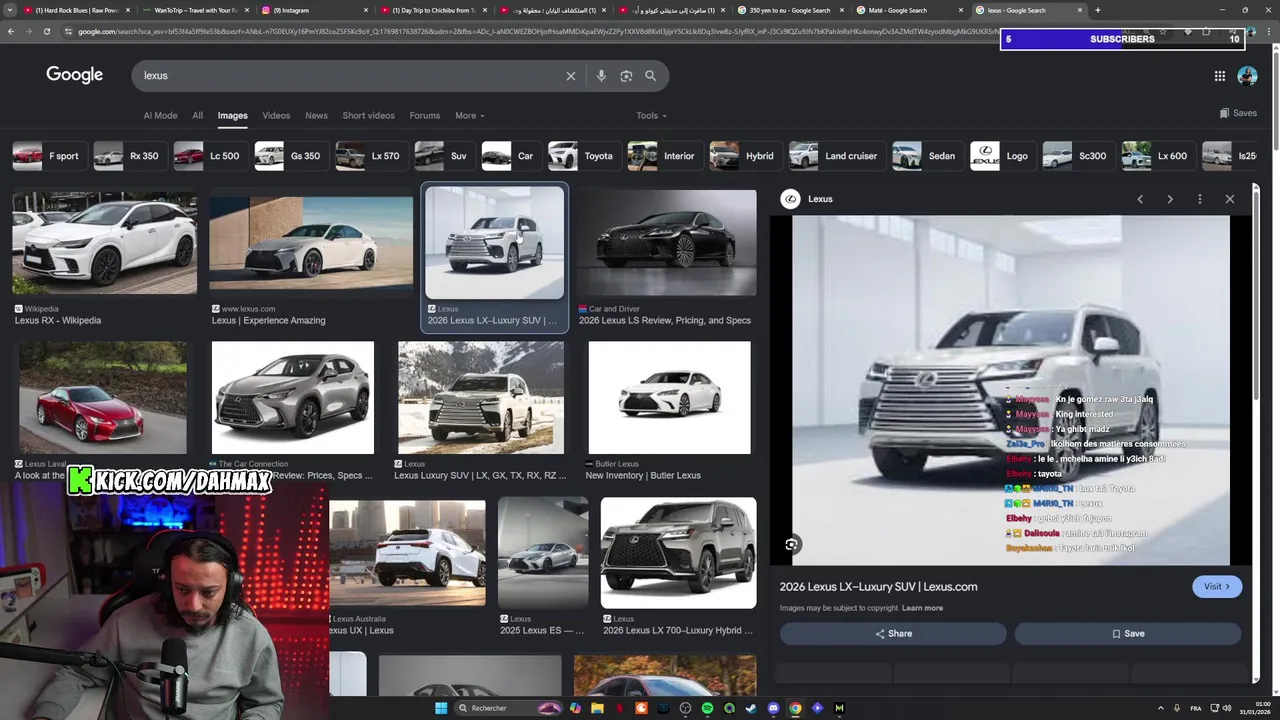Open File Explorer from the taskbar
Viewport: 1280px width, 720px height.
597,708
